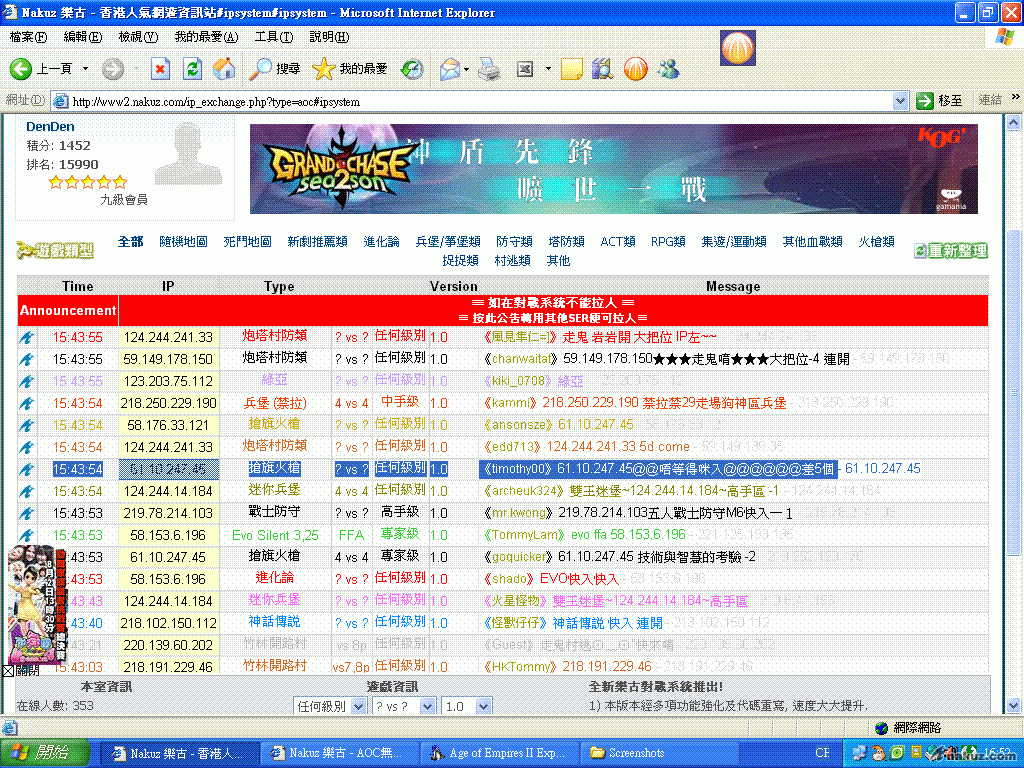1024x768 pixels.
Task: Go to Home page icon
Action: 224,69
